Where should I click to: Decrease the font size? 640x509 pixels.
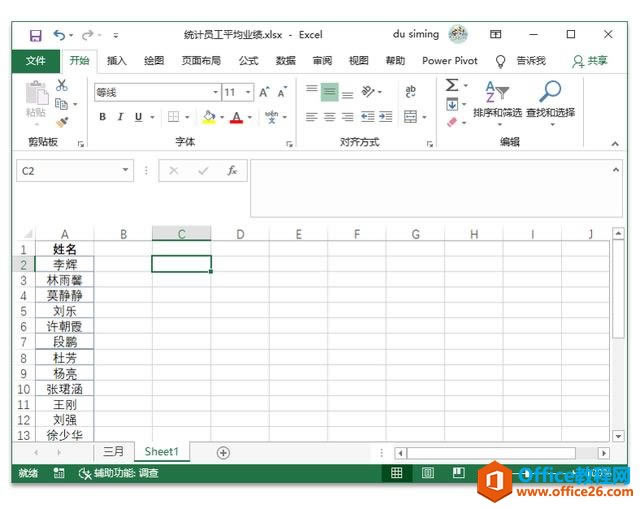tap(282, 93)
